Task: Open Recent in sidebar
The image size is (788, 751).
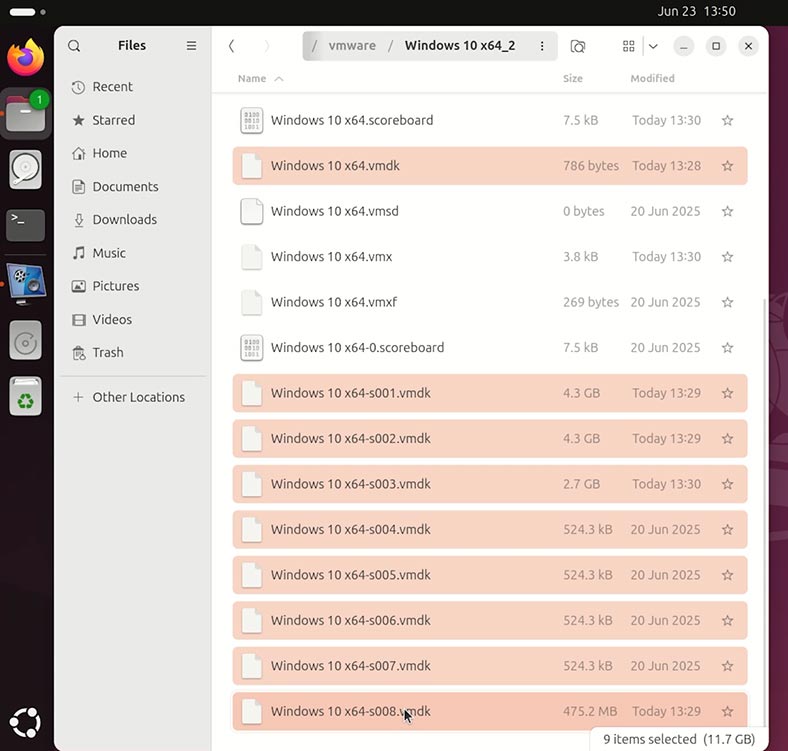Action: [x=132, y=87]
